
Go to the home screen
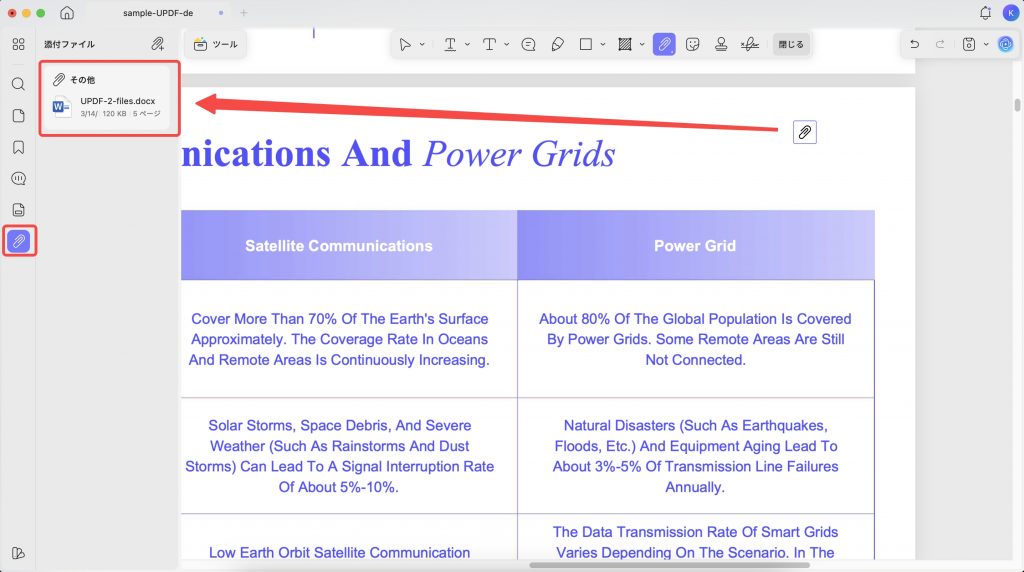pyautogui.click(x=67, y=13)
